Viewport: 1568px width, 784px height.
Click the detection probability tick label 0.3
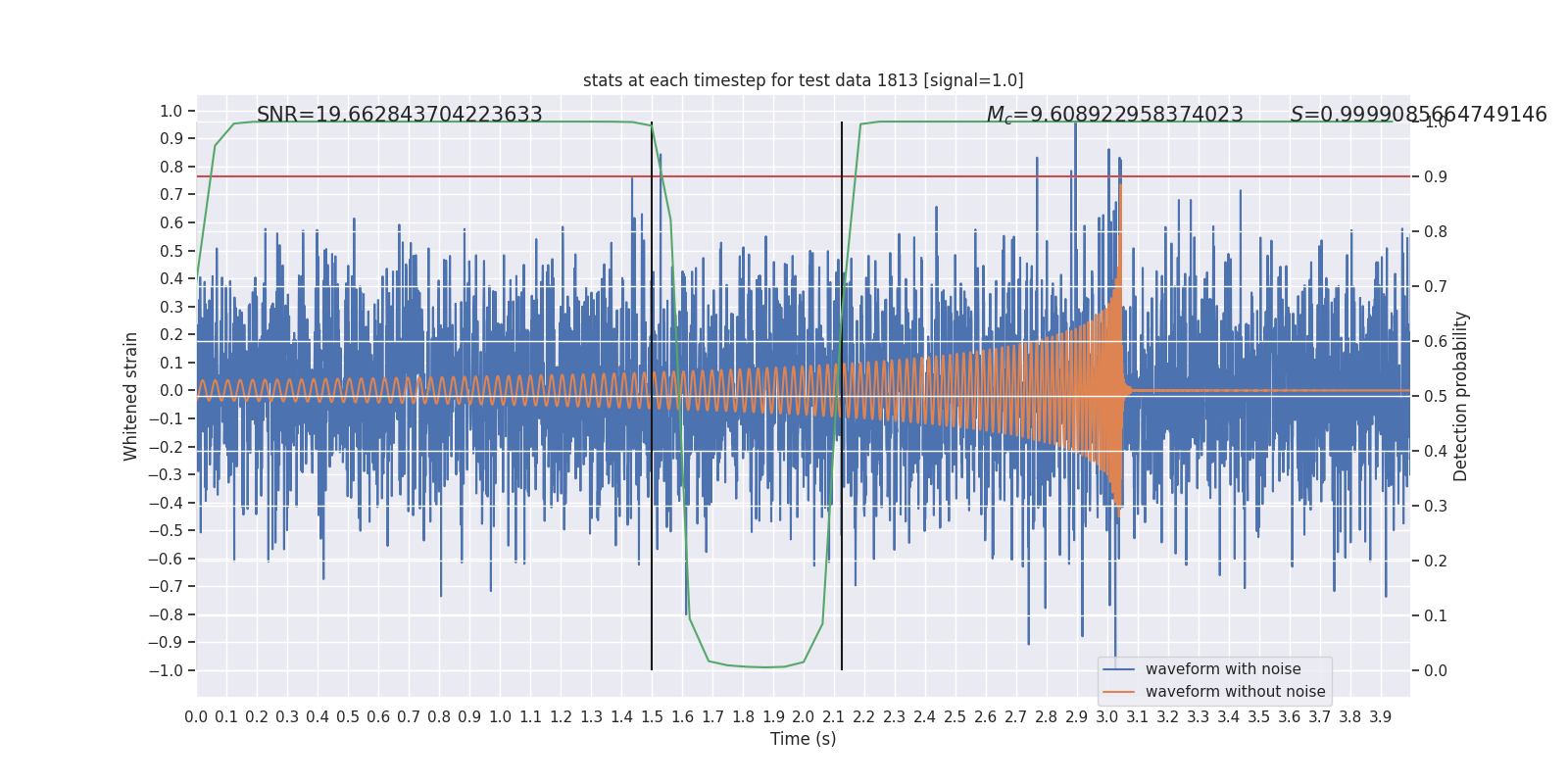tap(1436, 507)
